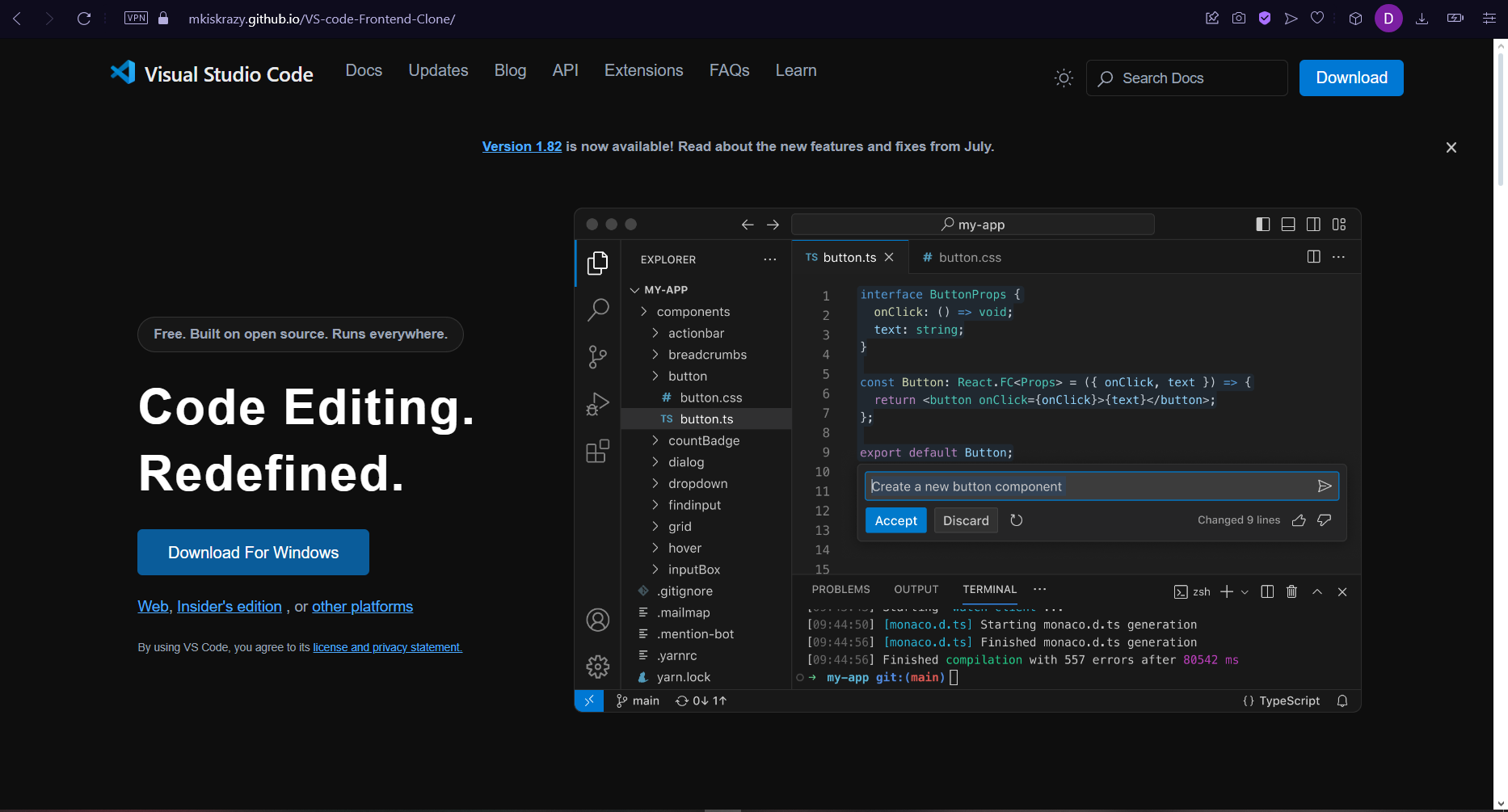Viewport: 1508px width, 812px height.
Task: Click the browser VPN badge
Action: pyautogui.click(x=136, y=18)
